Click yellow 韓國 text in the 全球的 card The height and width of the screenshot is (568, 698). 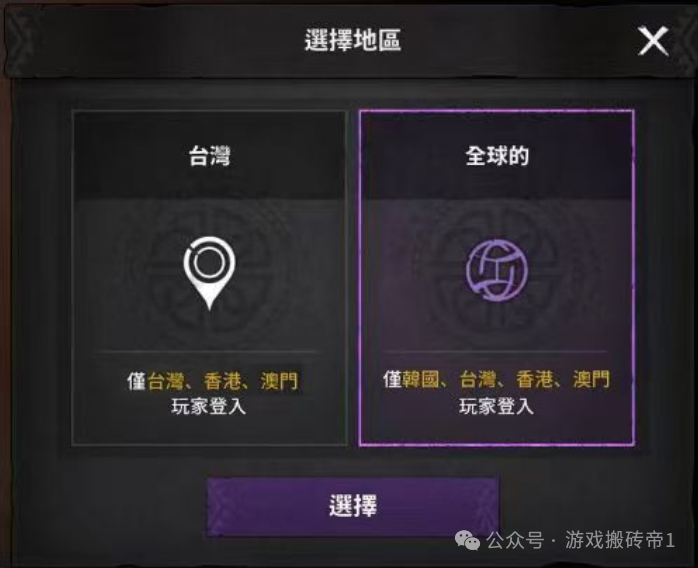420,380
